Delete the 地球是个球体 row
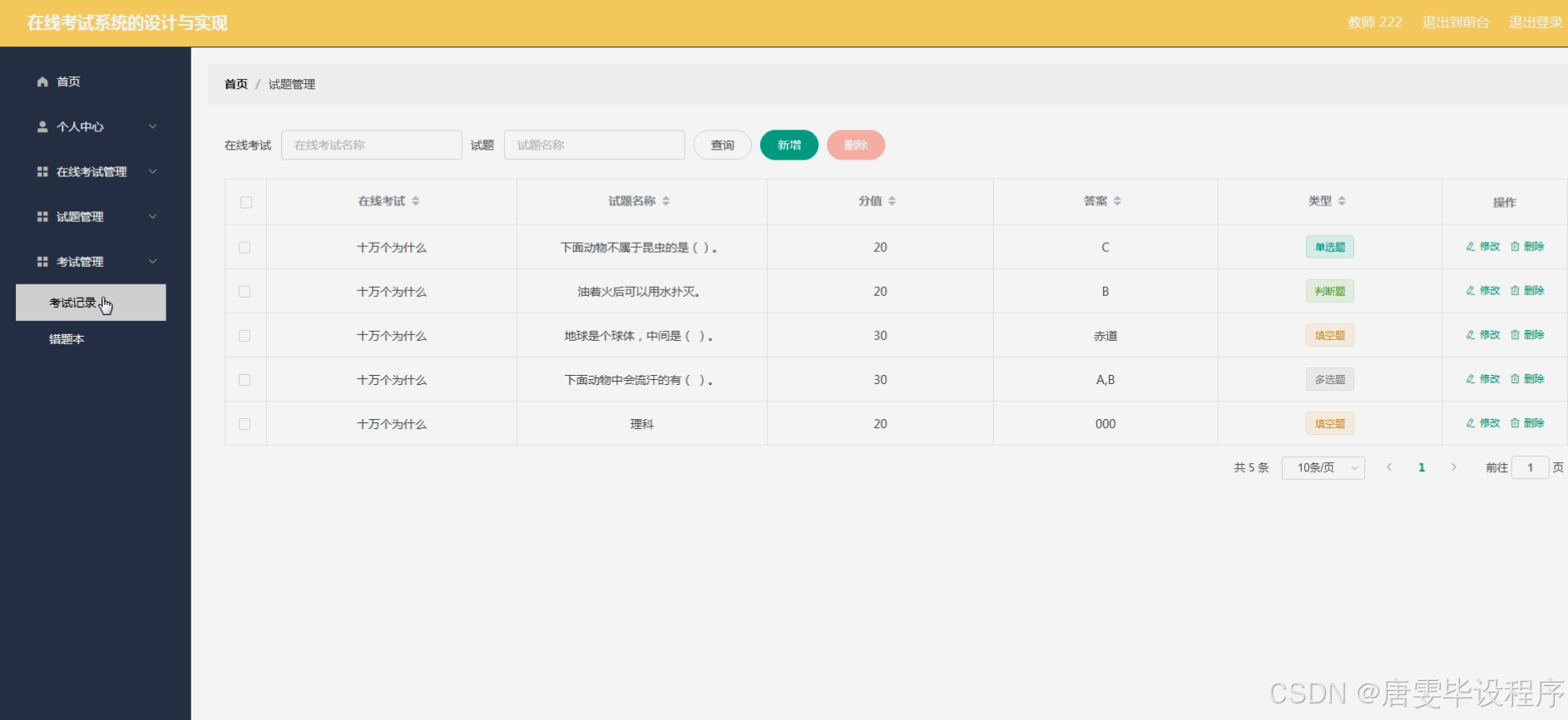1568x720 pixels. click(x=1527, y=334)
